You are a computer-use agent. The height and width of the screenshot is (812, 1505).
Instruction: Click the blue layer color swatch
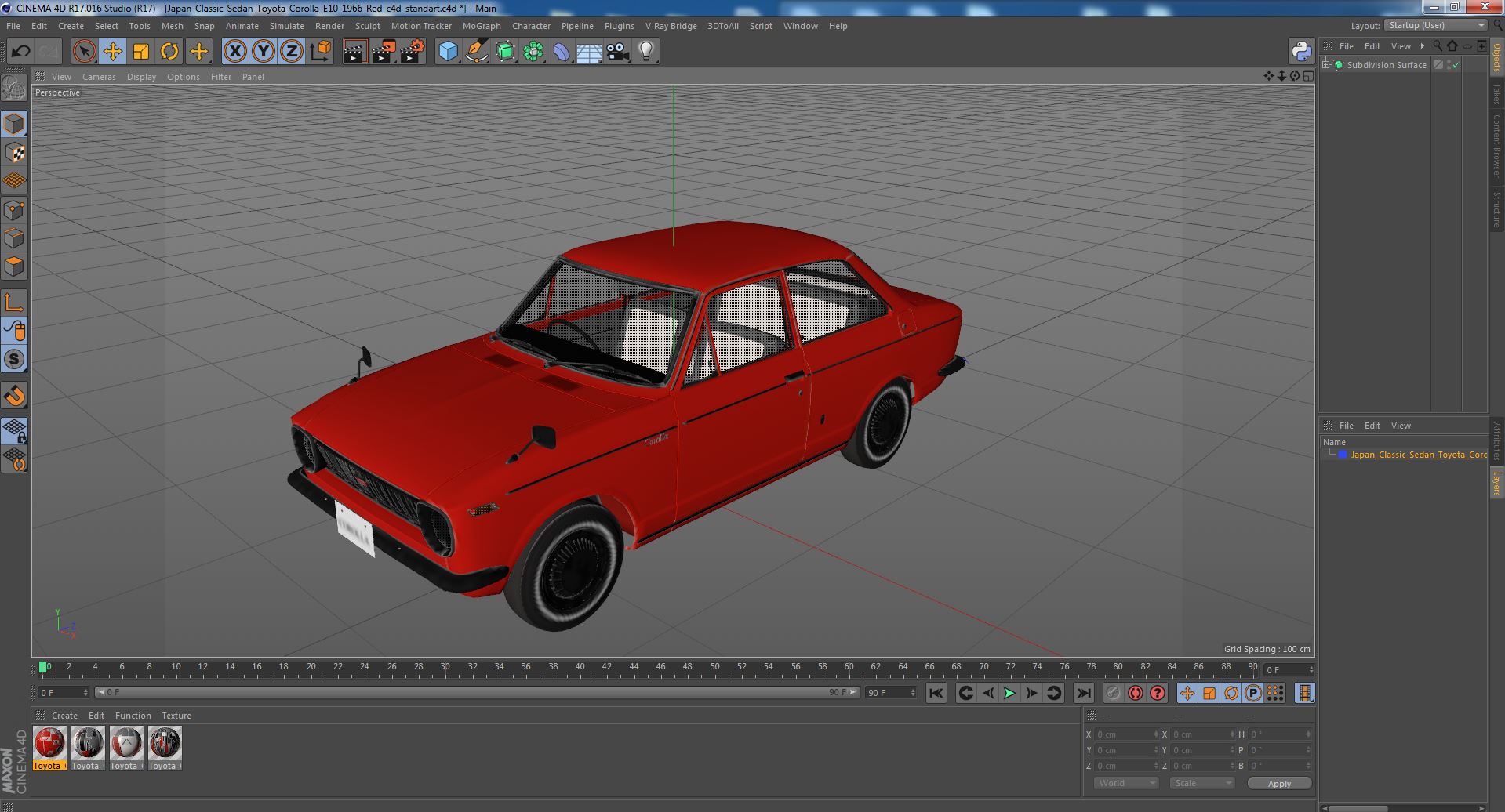click(x=1343, y=455)
